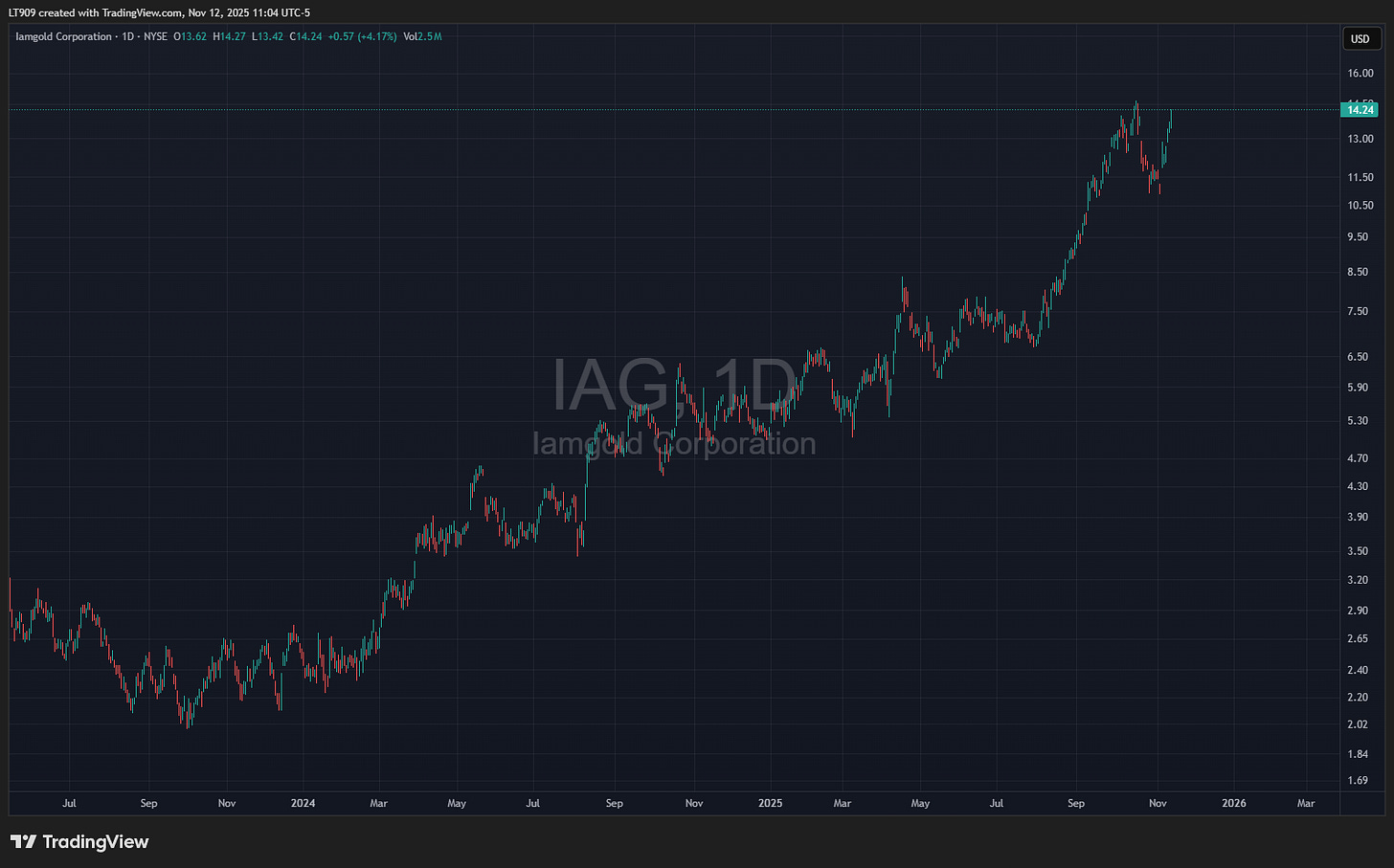Image resolution: width=1394 pixels, height=868 pixels.
Task: Click 7.50 on the price scale
Action: 1360,311
